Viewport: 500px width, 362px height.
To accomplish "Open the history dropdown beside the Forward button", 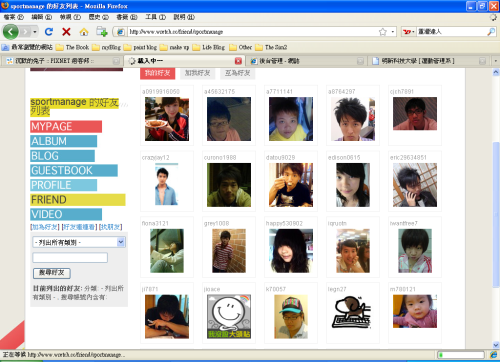I will (x=35, y=32).
